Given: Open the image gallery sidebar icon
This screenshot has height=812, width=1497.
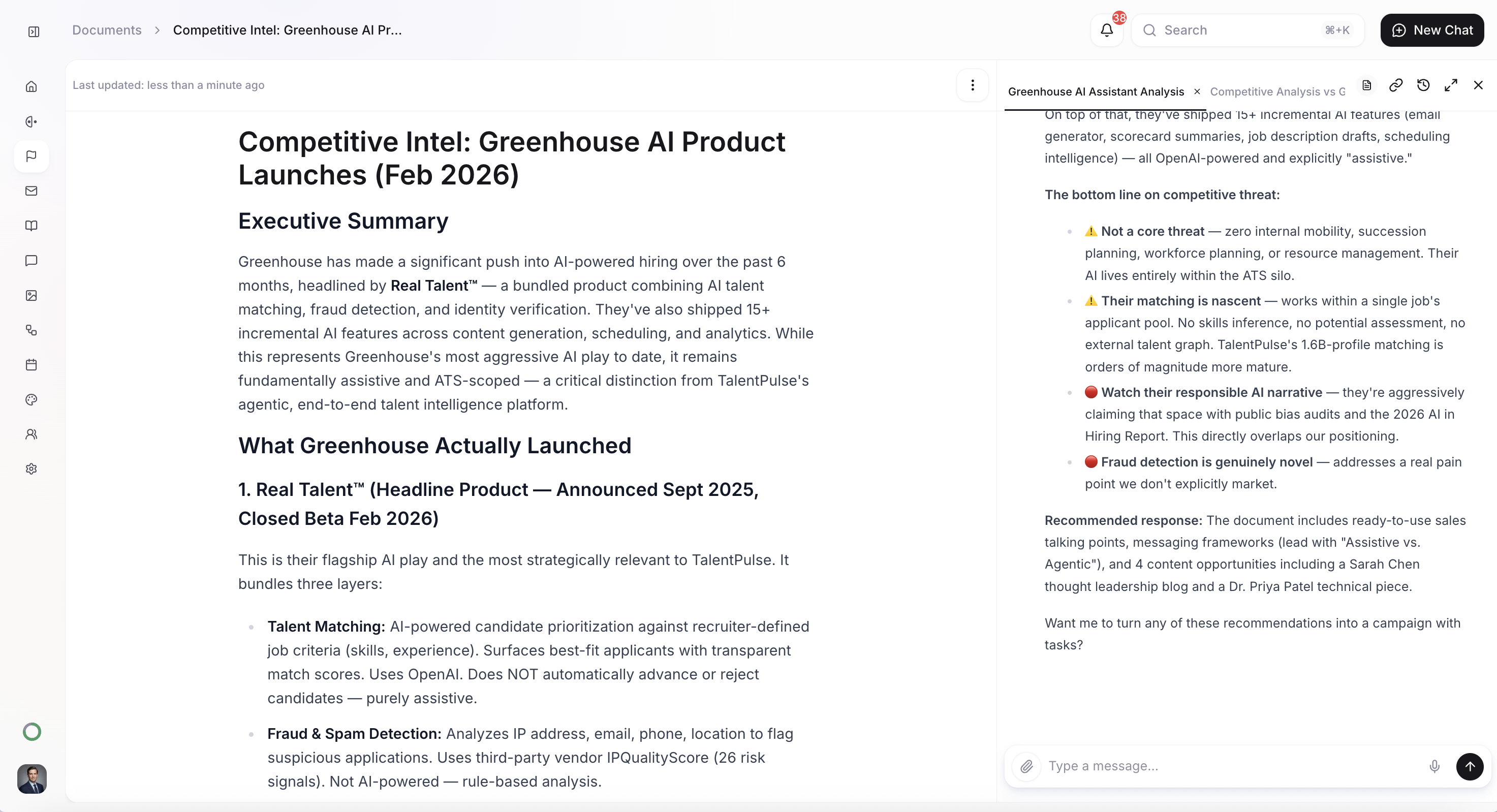Looking at the screenshot, I should pyautogui.click(x=32, y=295).
